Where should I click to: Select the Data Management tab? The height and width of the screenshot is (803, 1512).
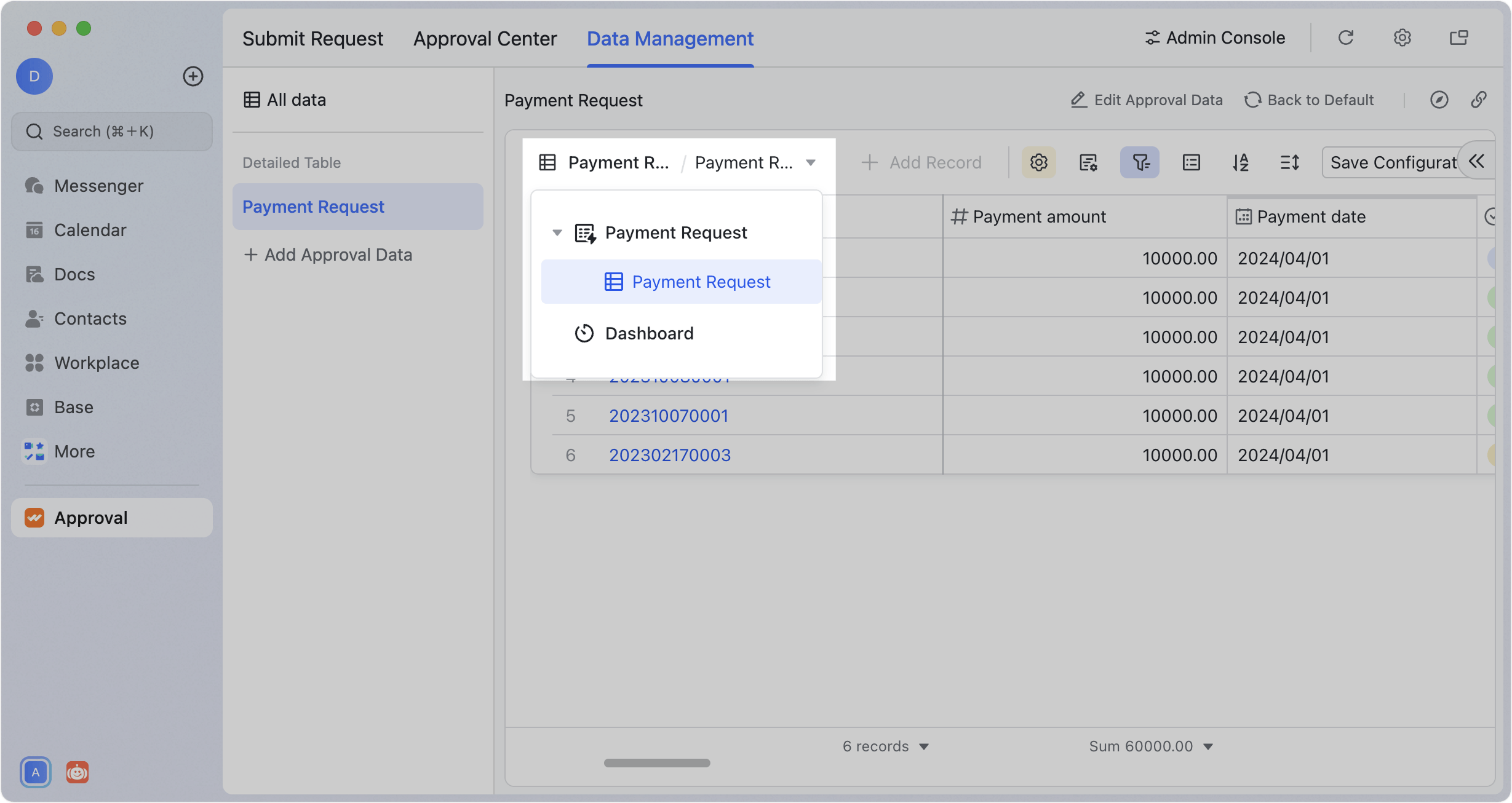coord(670,38)
